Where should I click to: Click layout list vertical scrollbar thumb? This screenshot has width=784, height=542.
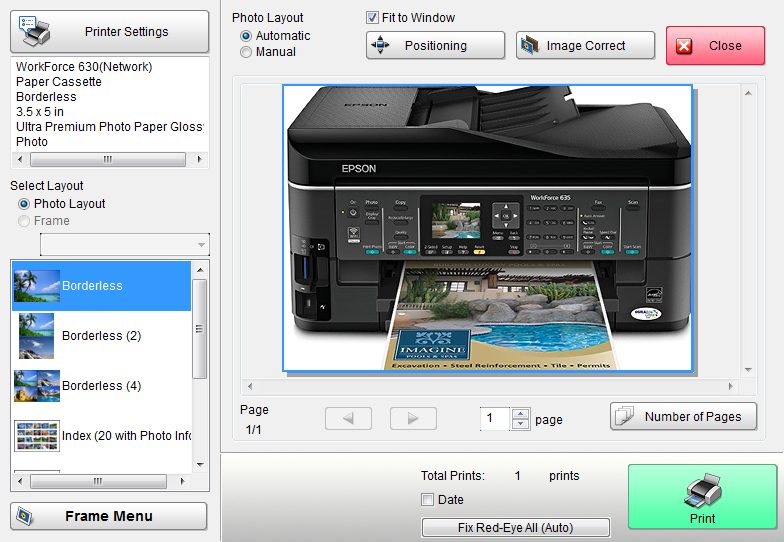[200, 329]
